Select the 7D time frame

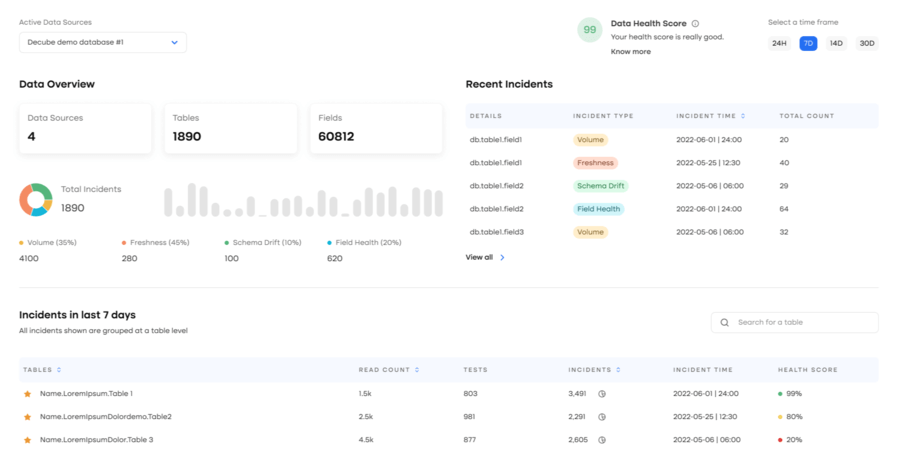(808, 44)
